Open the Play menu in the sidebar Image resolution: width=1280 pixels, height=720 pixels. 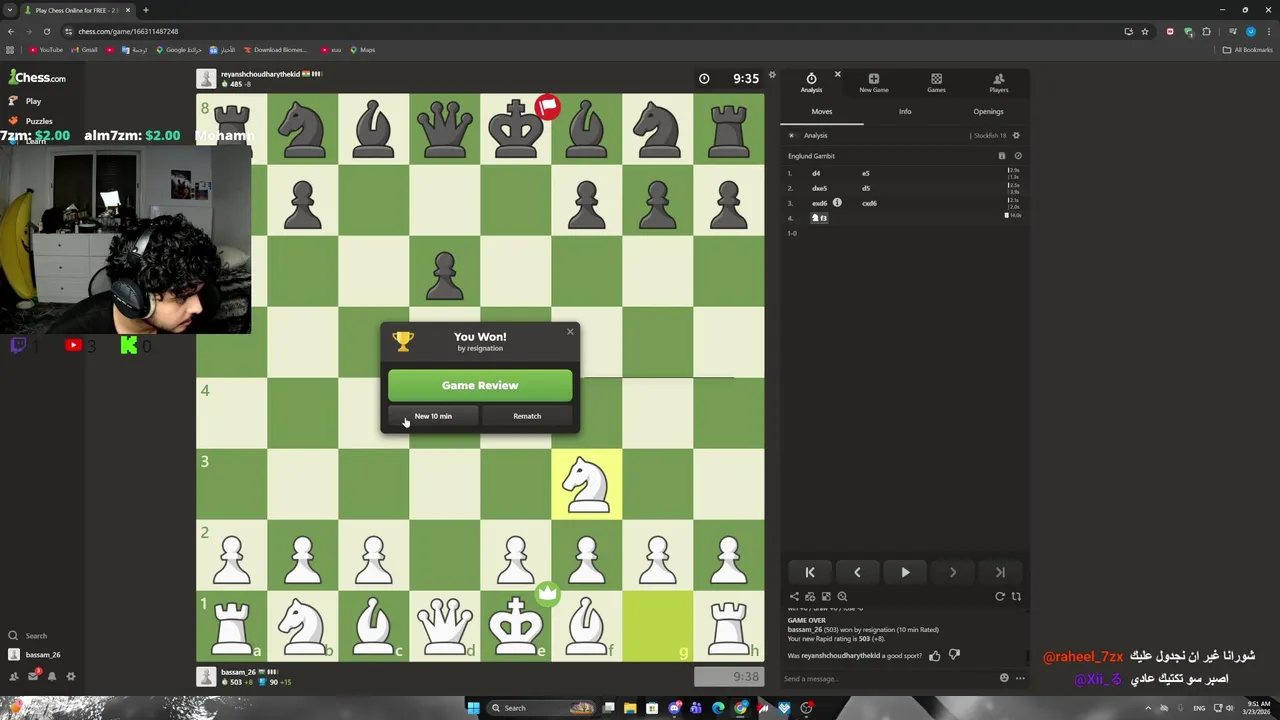(33, 101)
